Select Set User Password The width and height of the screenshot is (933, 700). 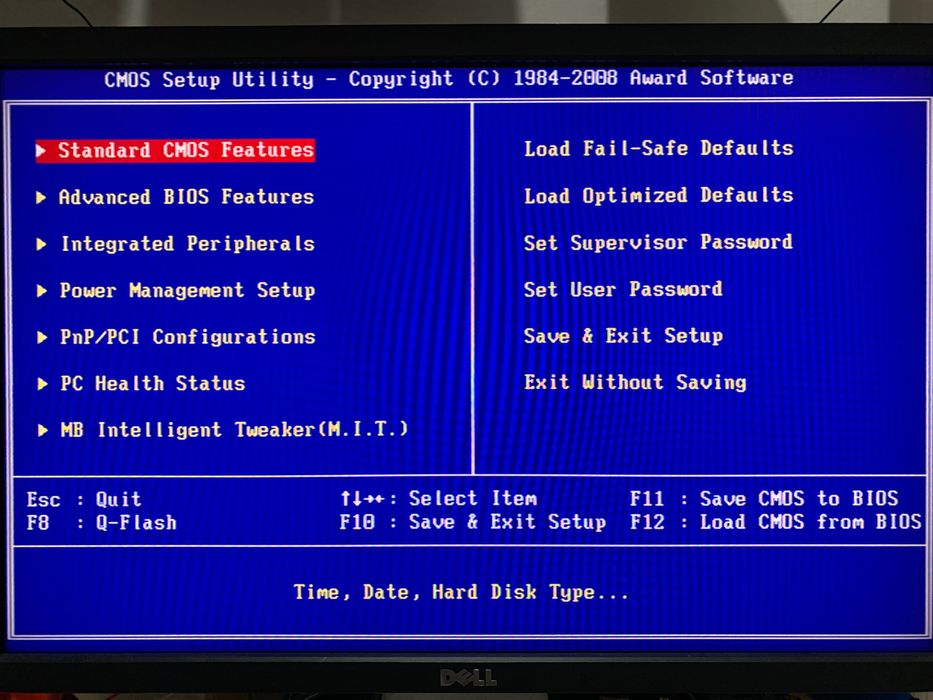coord(623,289)
